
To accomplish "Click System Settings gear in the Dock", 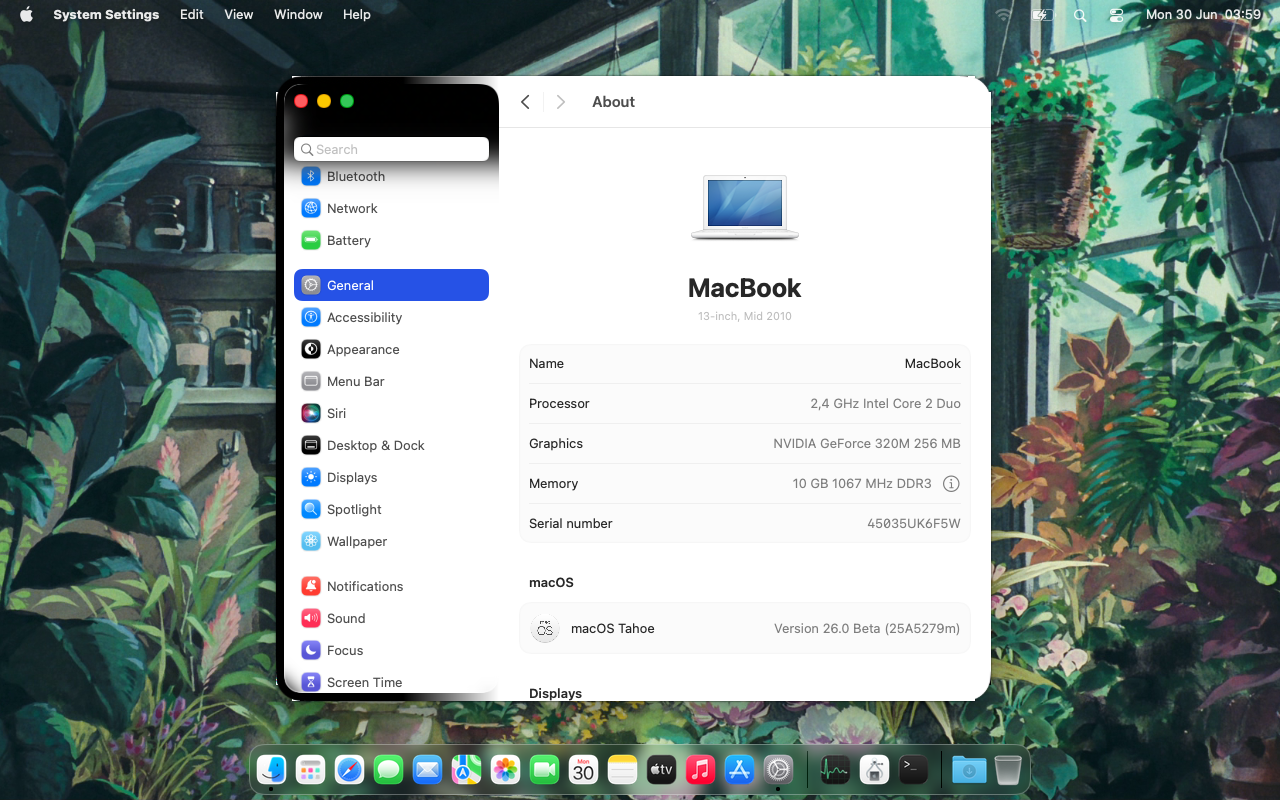I will click(779, 769).
